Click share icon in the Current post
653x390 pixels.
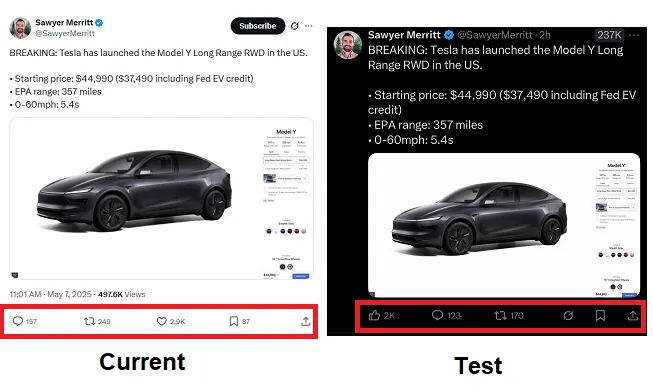(306, 321)
